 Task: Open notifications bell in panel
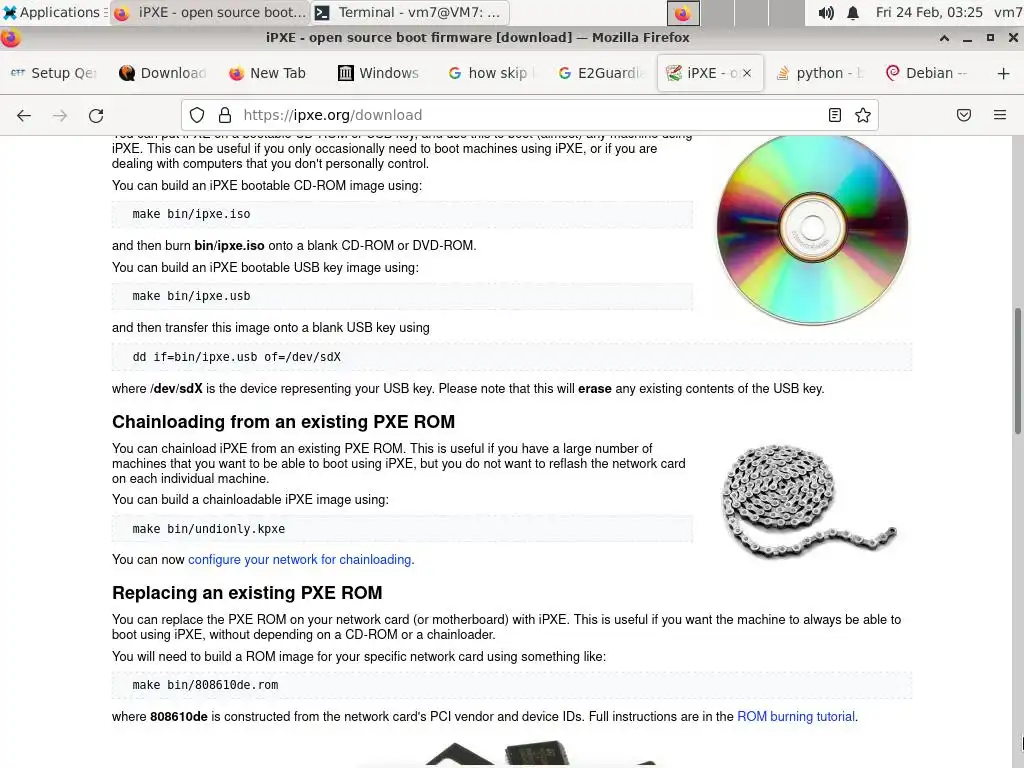click(x=853, y=12)
